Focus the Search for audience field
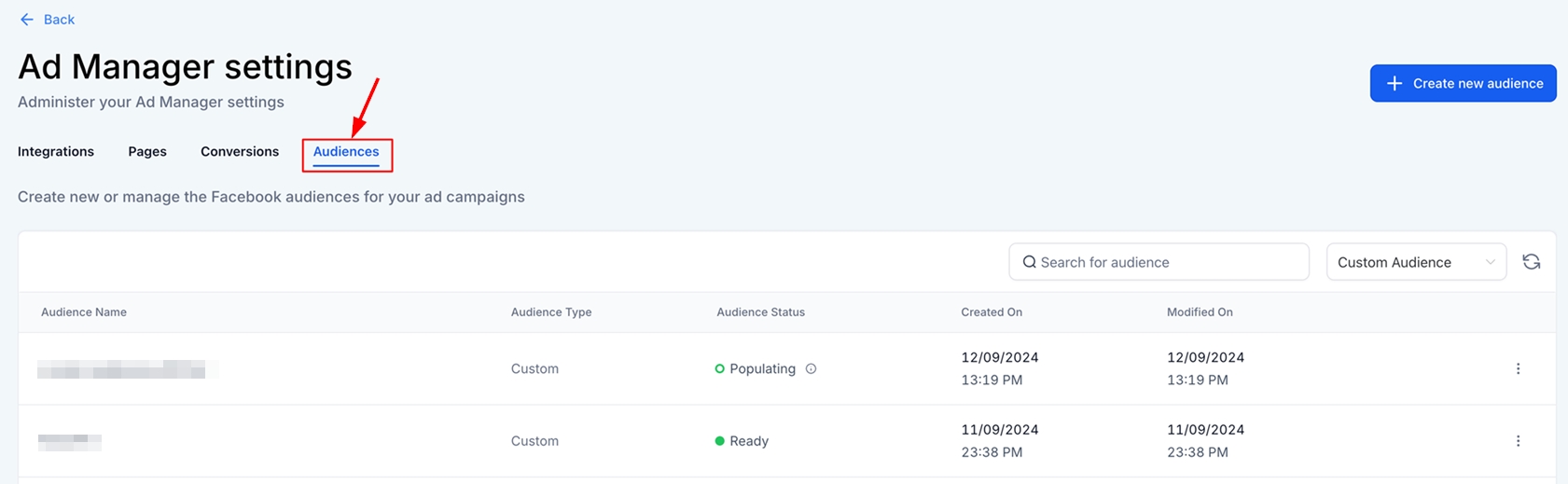The width and height of the screenshot is (1568, 484). [1166, 263]
